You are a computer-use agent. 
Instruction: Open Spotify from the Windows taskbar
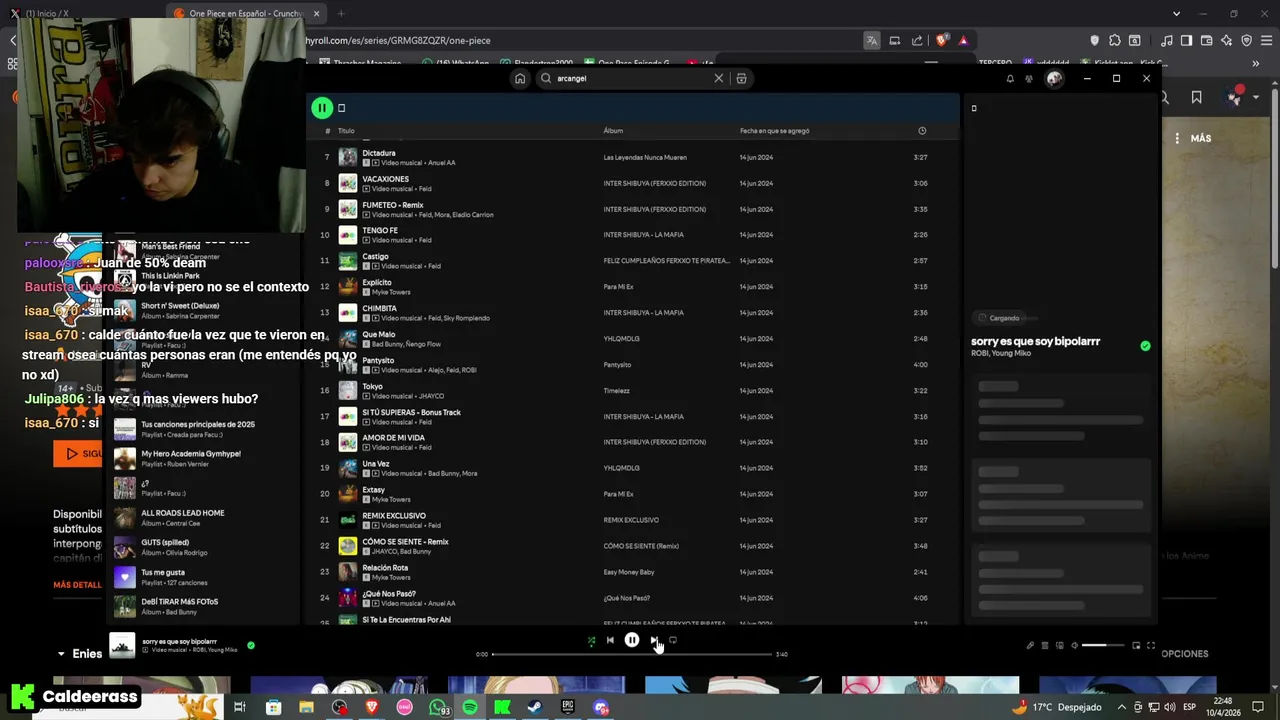tap(470, 707)
